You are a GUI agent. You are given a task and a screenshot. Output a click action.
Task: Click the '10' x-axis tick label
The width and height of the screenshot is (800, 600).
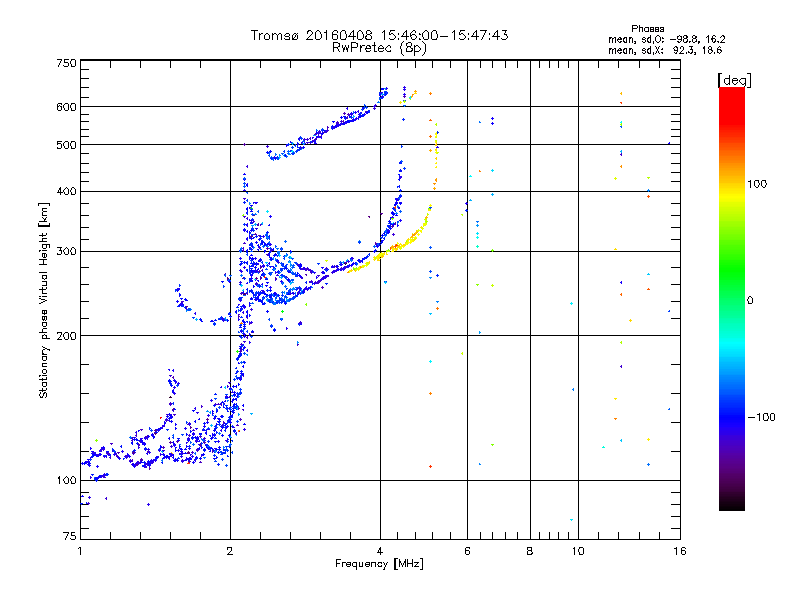[578, 551]
